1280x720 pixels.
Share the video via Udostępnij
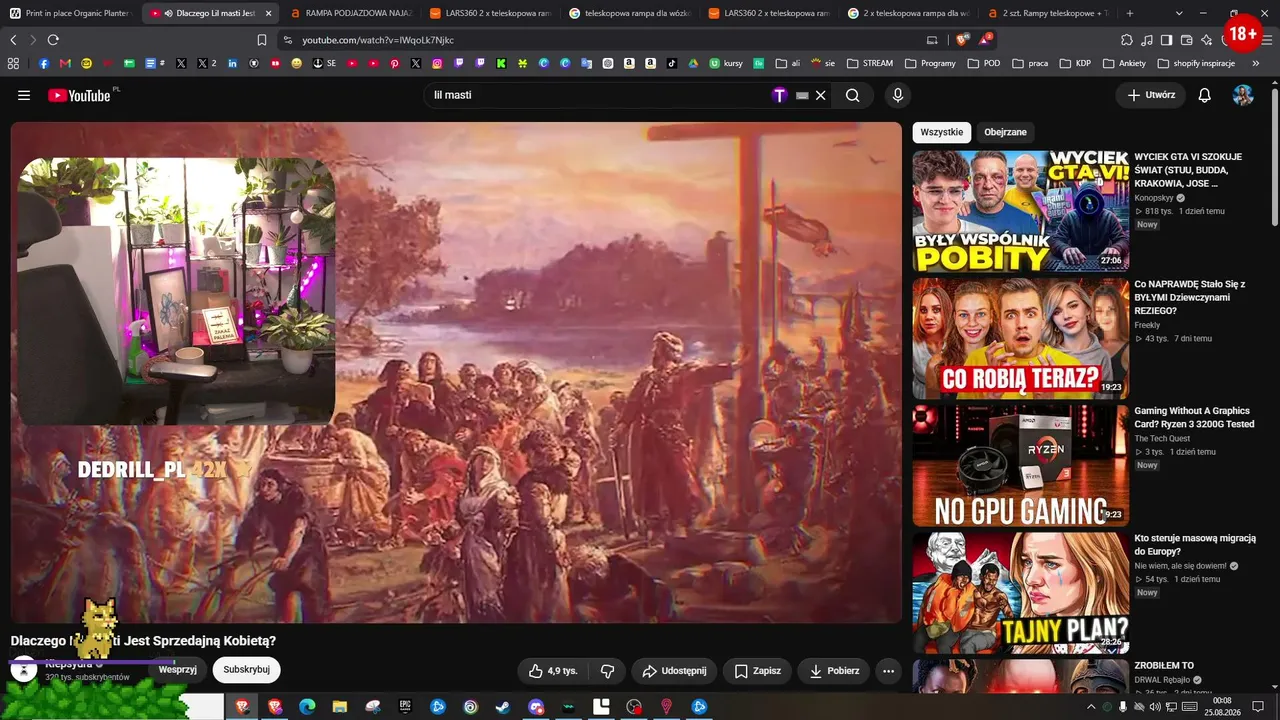674,670
